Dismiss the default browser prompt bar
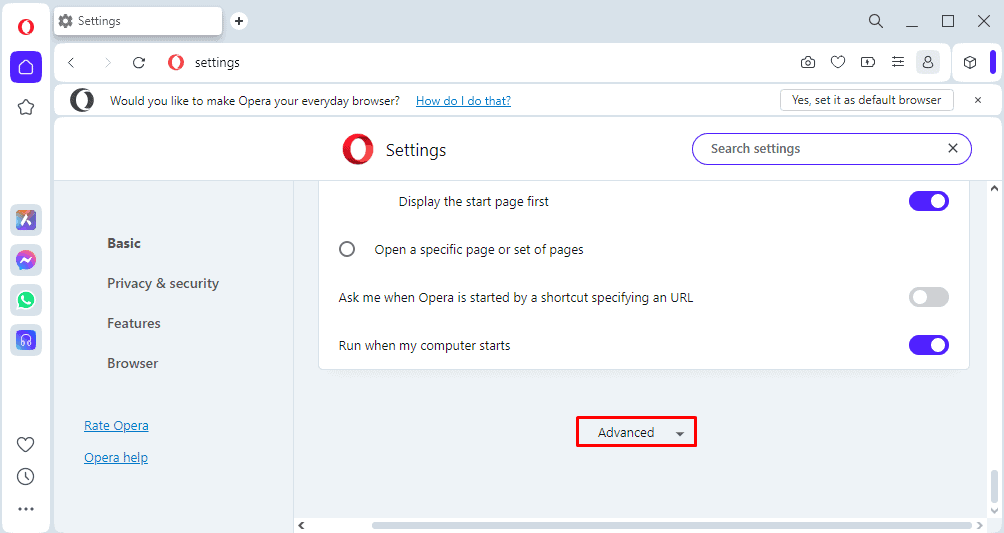 tap(978, 100)
